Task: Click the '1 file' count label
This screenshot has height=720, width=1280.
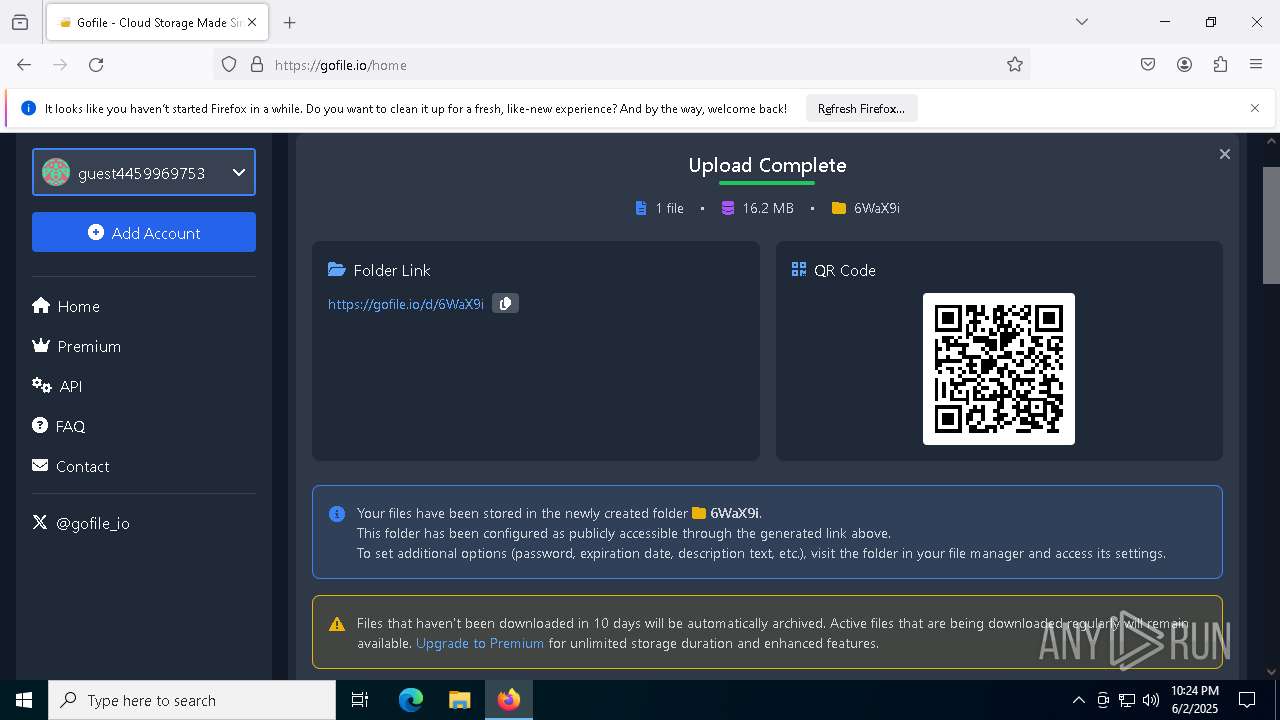Action: point(669,208)
